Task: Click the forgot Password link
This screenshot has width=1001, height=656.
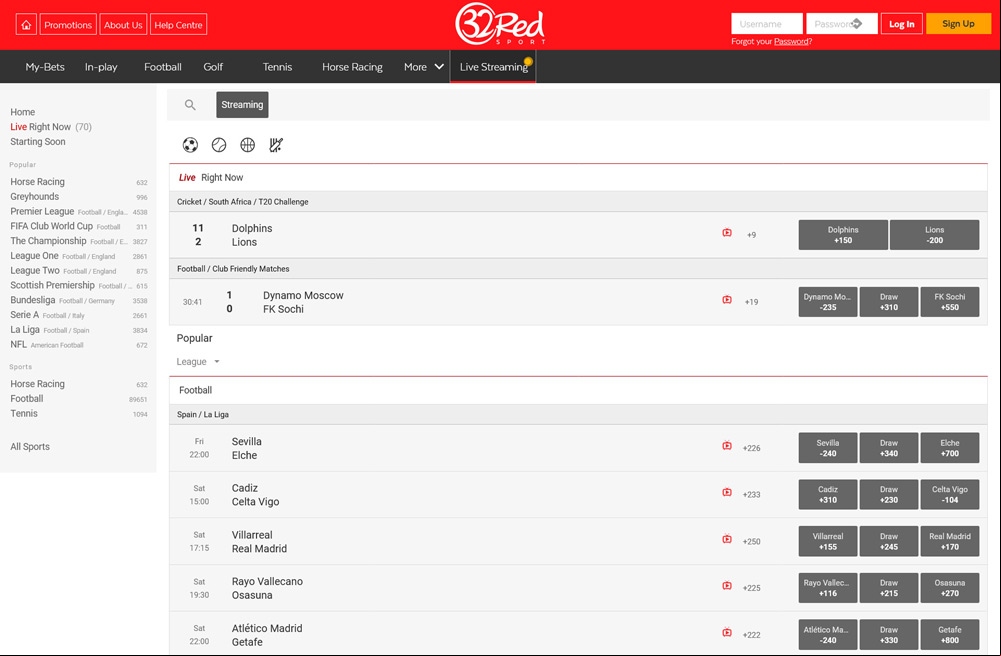Action: pos(790,41)
